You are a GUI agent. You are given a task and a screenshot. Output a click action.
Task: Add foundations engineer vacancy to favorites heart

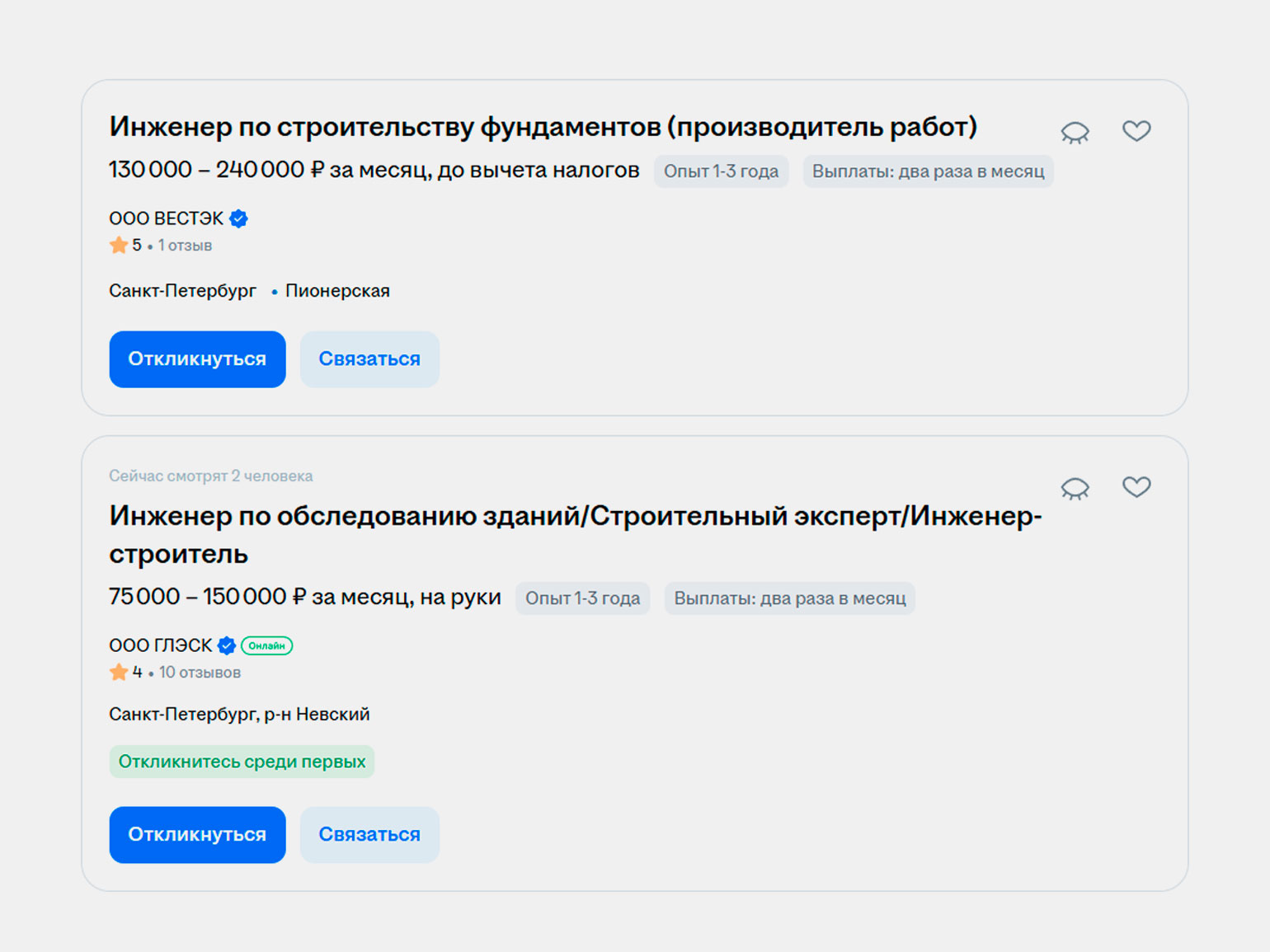click(1136, 130)
